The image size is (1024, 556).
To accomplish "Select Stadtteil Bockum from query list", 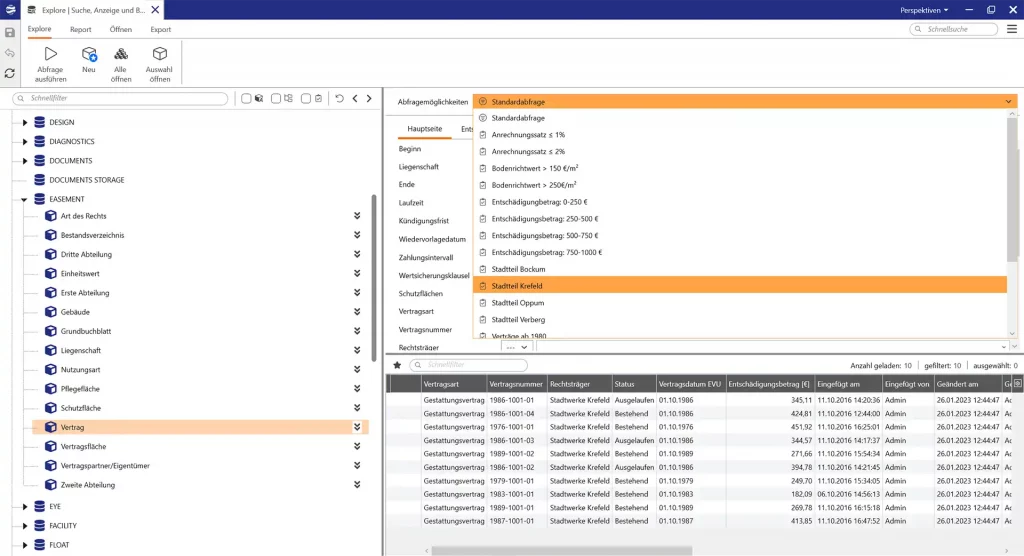I will point(518,269).
